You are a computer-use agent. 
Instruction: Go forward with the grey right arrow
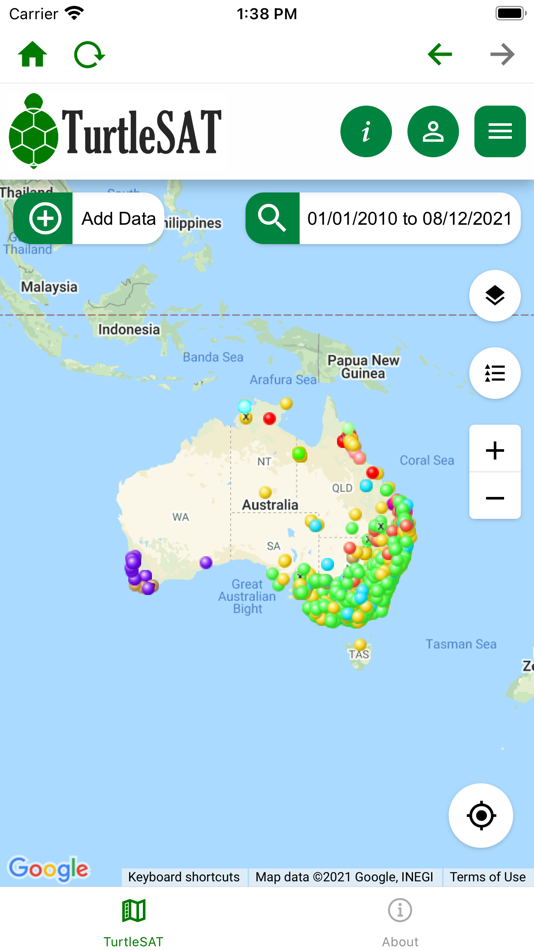point(502,55)
